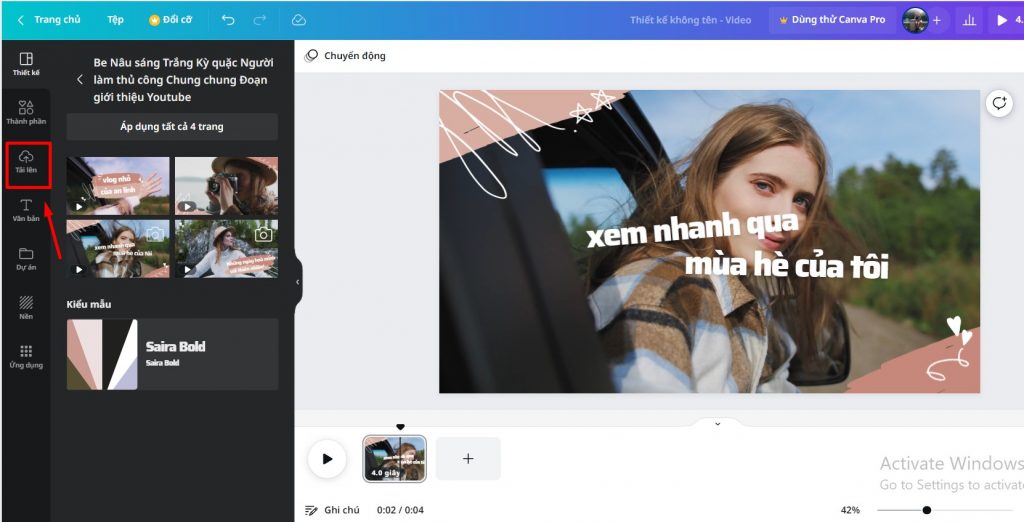This screenshot has height=522, width=1024.
Task: Click the 42% zoom level
Action: coord(850,510)
